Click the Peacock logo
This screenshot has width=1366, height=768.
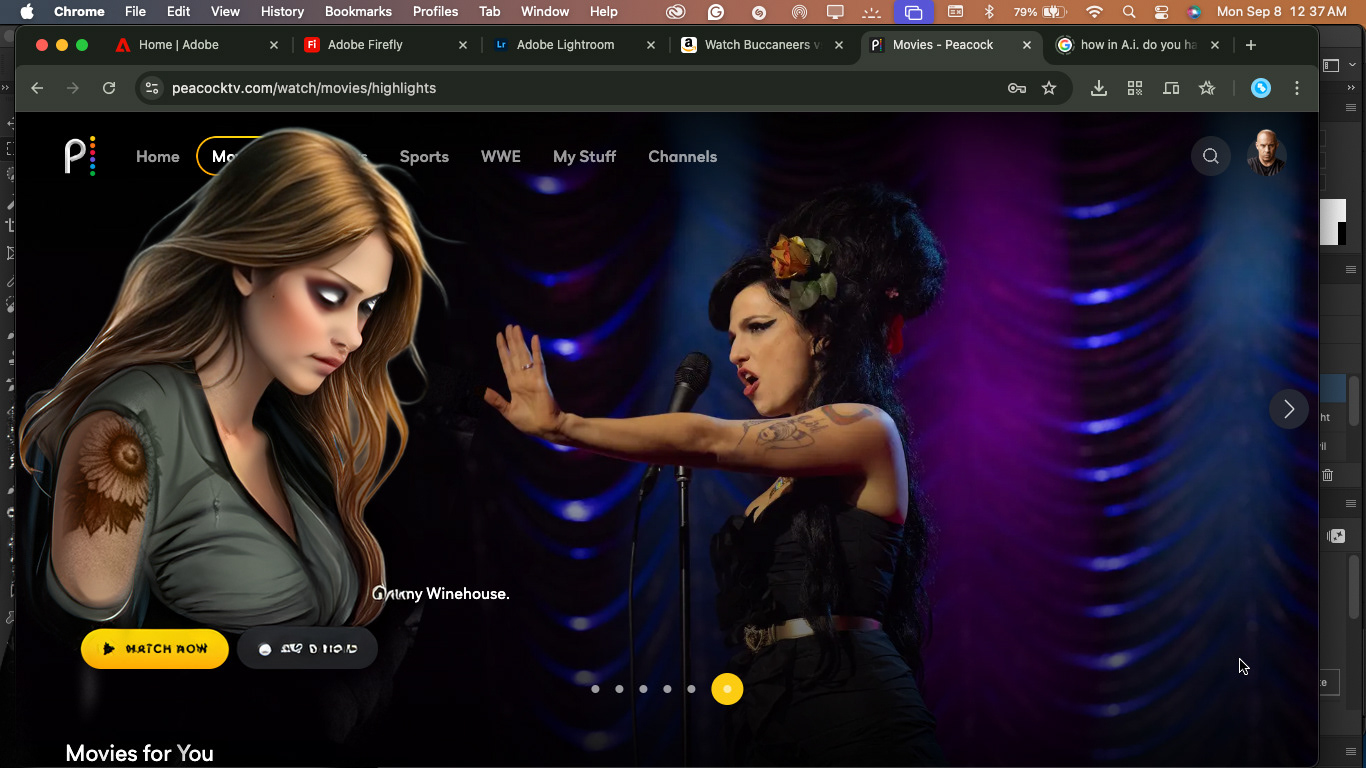[x=80, y=156]
